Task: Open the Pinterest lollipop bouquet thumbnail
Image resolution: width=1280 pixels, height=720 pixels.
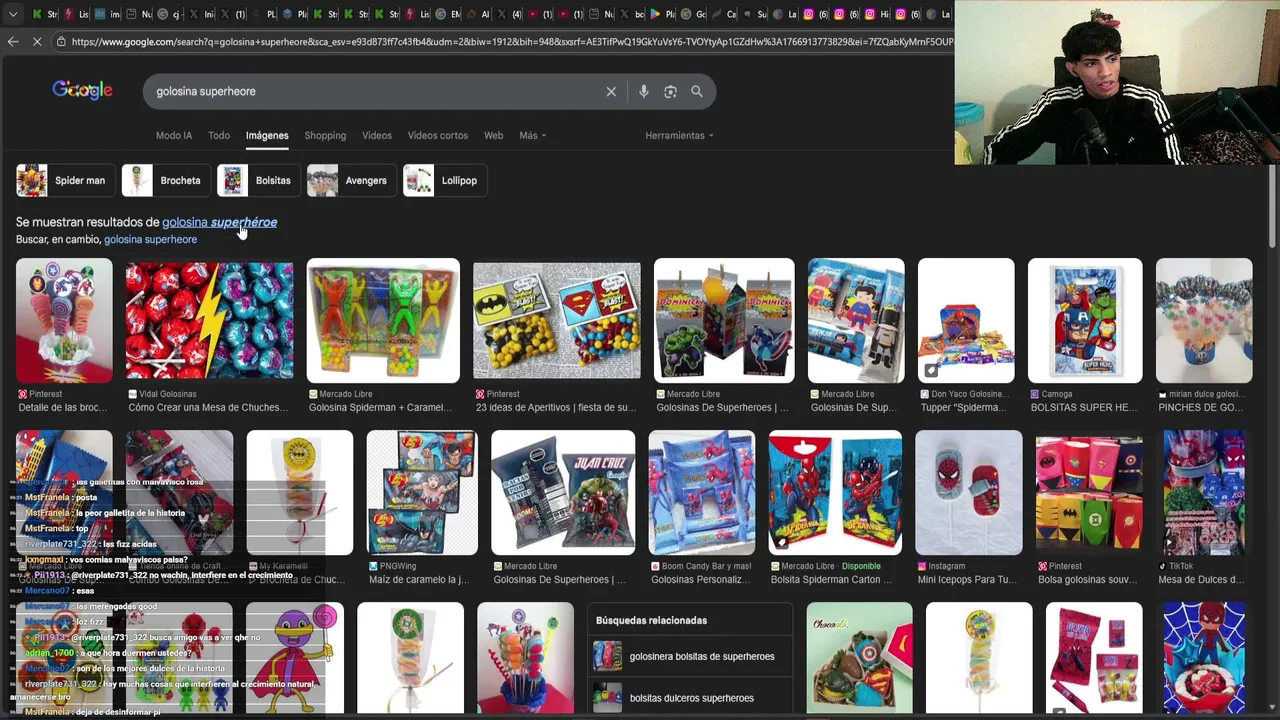Action: click(64, 320)
